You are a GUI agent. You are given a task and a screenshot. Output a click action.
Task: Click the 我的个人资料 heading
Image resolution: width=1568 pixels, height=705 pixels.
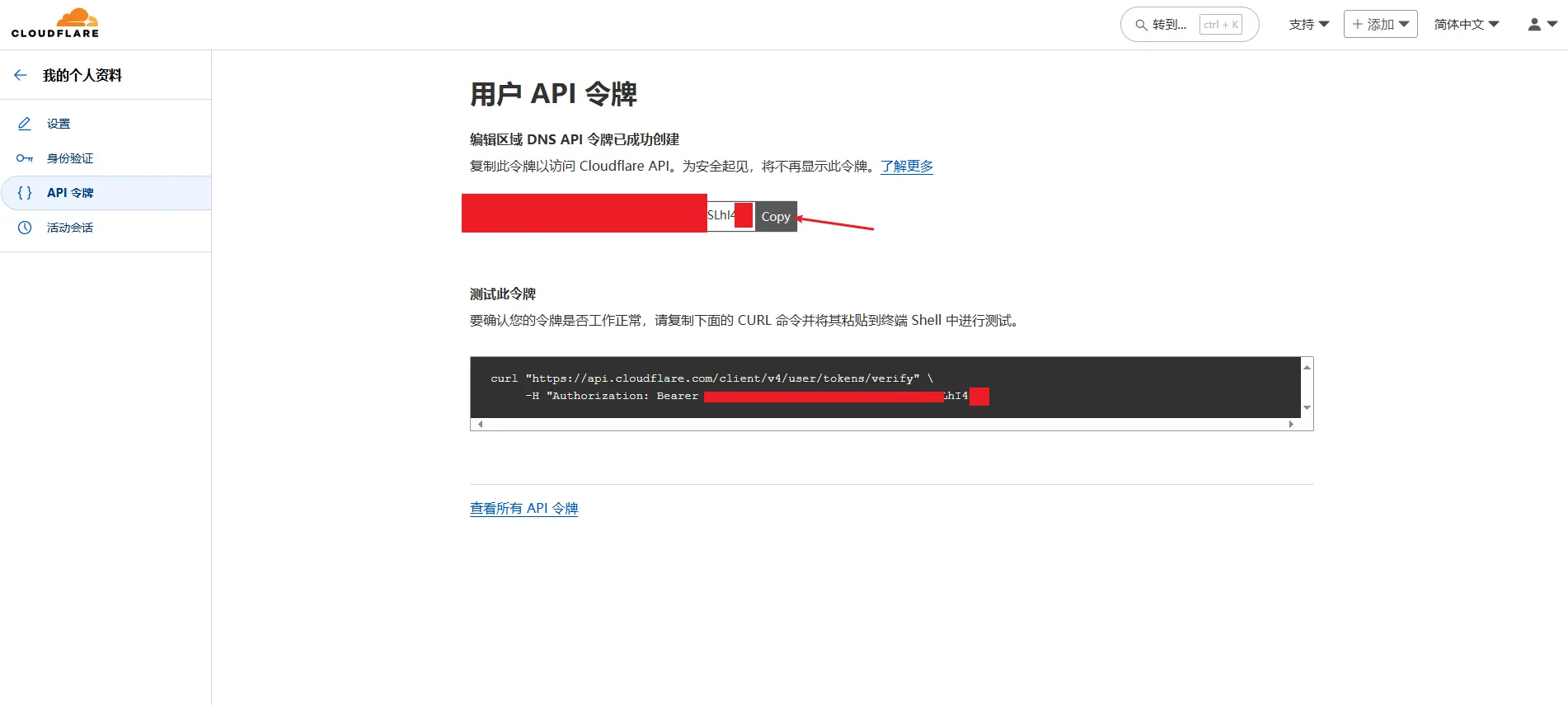tap(82, 75)
